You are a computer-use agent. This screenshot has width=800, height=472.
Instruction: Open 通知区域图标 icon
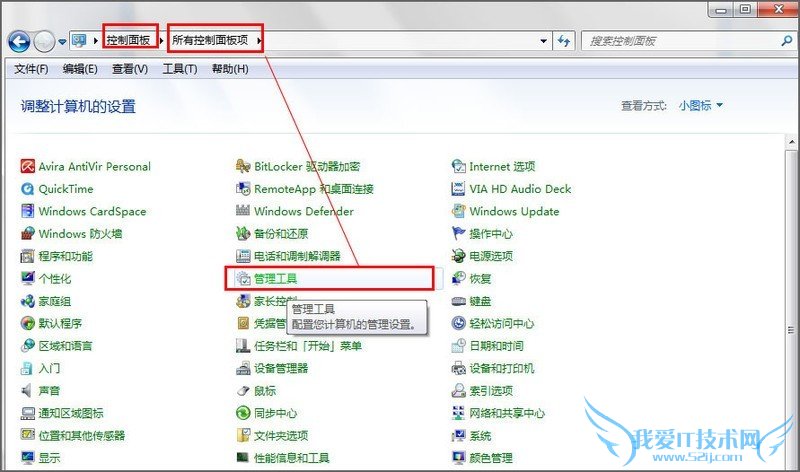[28, 413]
